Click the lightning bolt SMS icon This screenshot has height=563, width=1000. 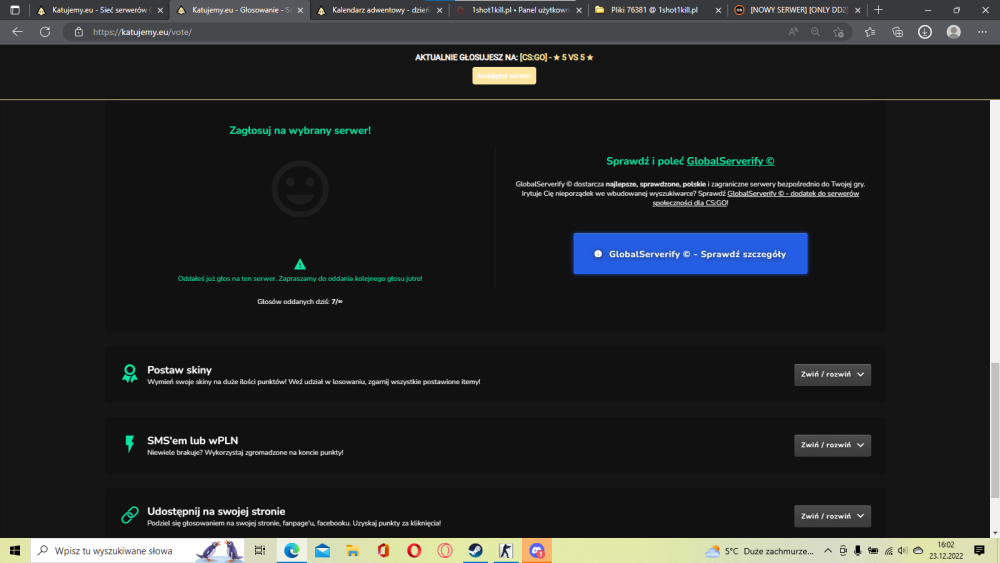129,444
